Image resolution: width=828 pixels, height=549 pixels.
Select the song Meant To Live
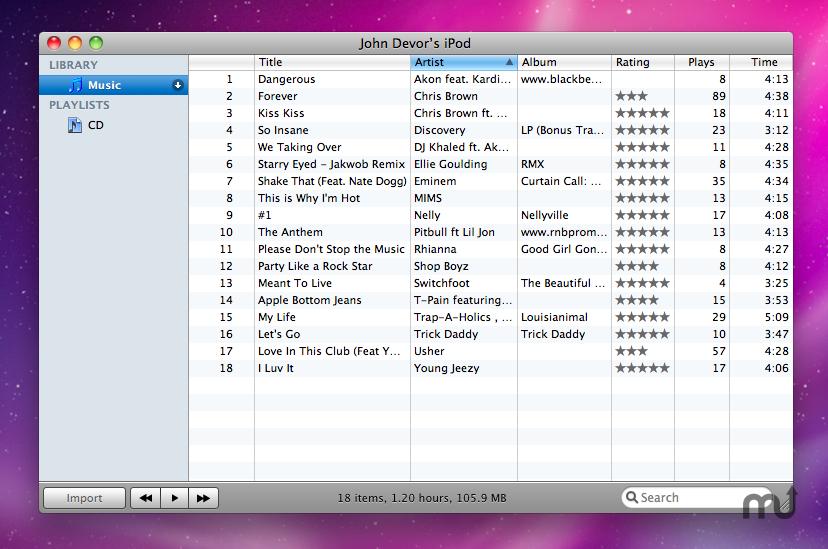click(x=295, y=283)
